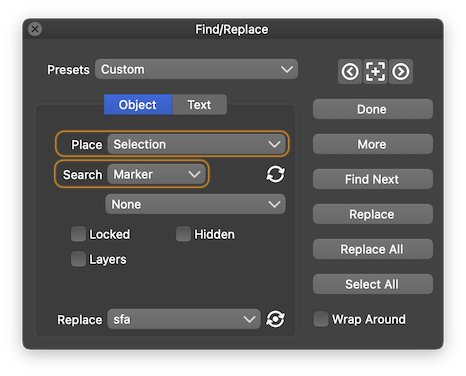Toggle the Hidden checkbox

coord(183,234)
